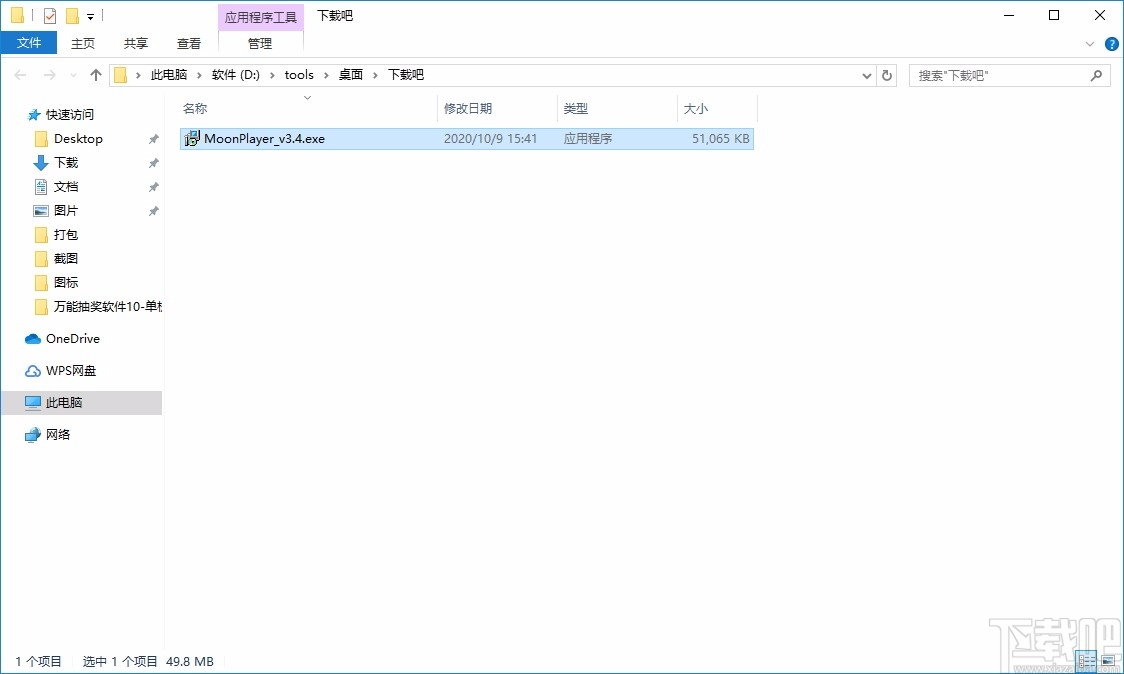1124x674 pixels.
Task: Go up one folder level with the arrow
Action: (x=95, y=74)
